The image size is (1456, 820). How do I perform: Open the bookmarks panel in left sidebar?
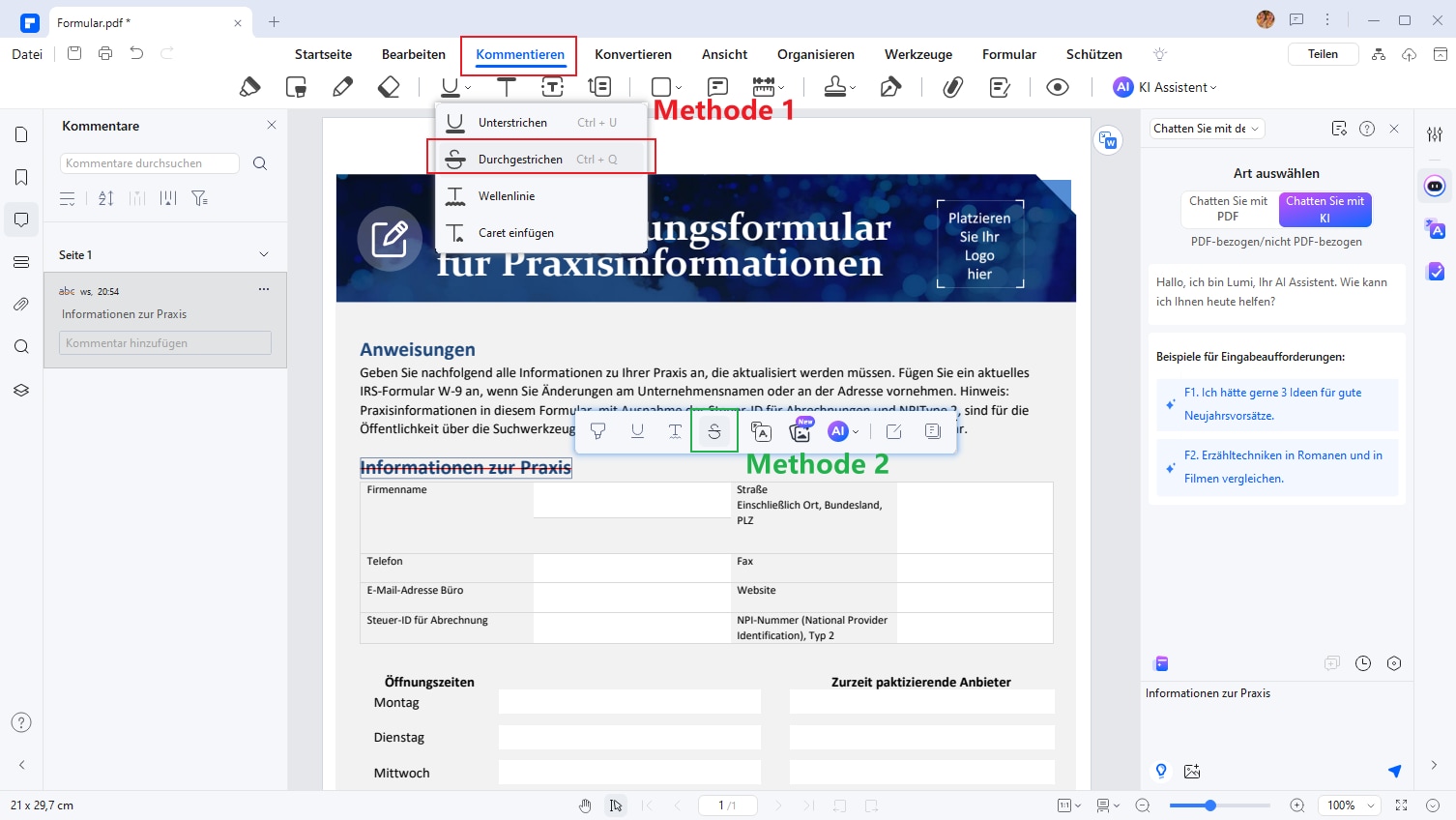coord(21,177)
